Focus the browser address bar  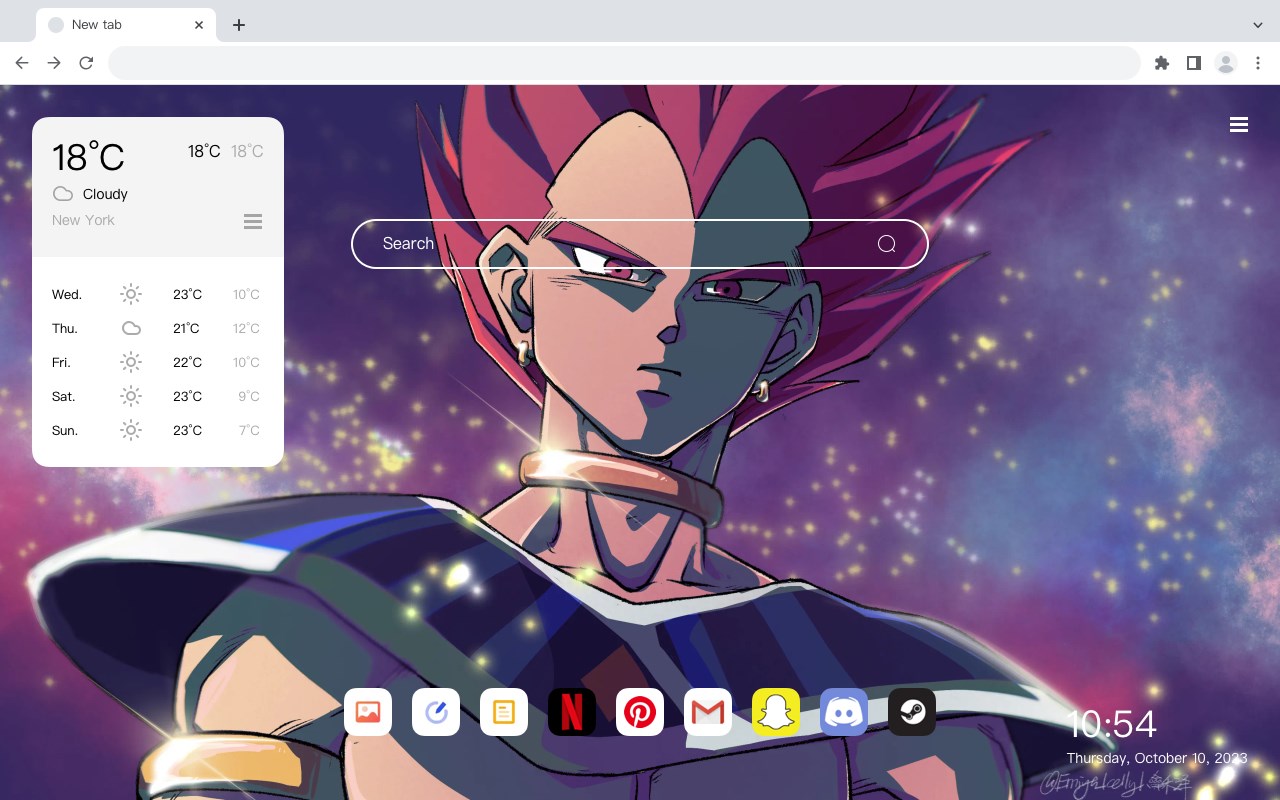[x=624, y=63]
